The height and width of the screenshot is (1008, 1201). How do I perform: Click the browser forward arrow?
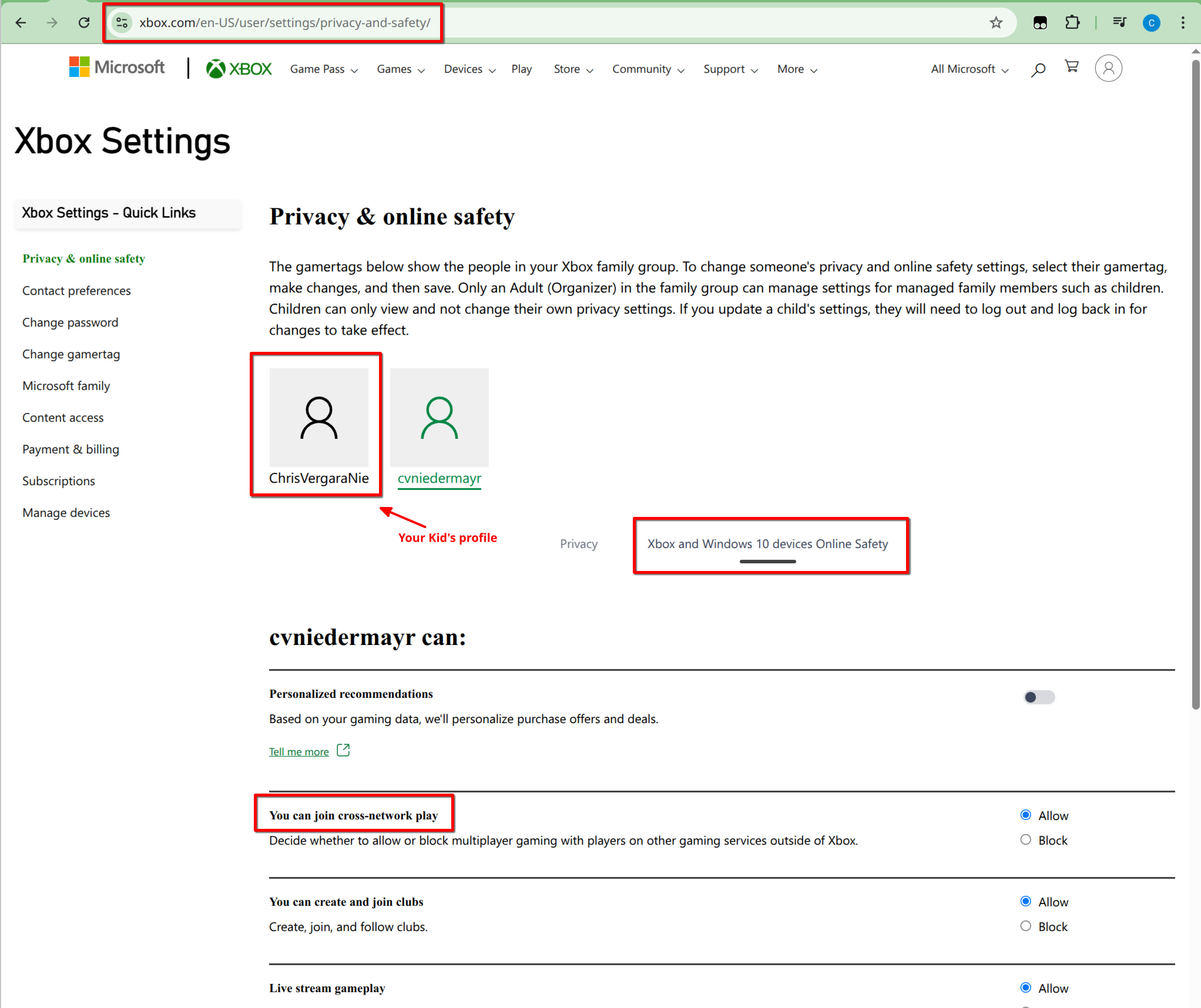coord(52,23)
